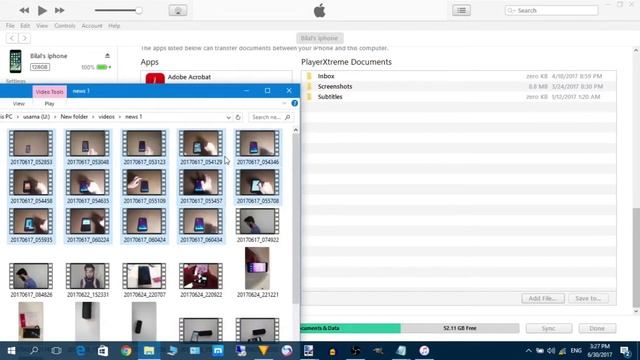The height and width of the screenshot is (360, 640).
Task: Click the iTunes fast-forward button
Action: click(x=60, y=10)
